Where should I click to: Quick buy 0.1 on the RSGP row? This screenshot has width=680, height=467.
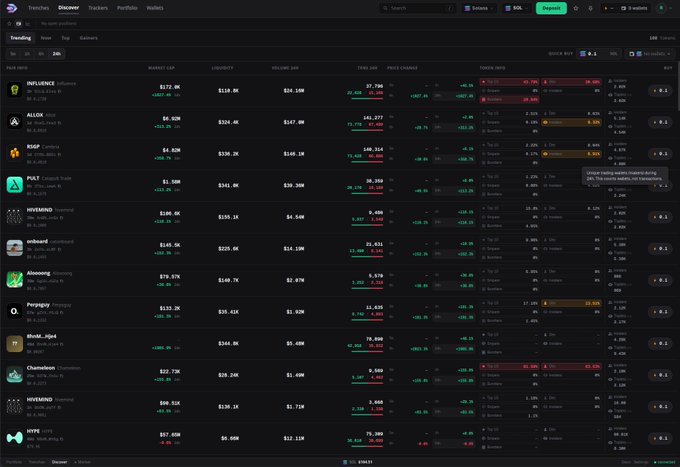point(661,154)
